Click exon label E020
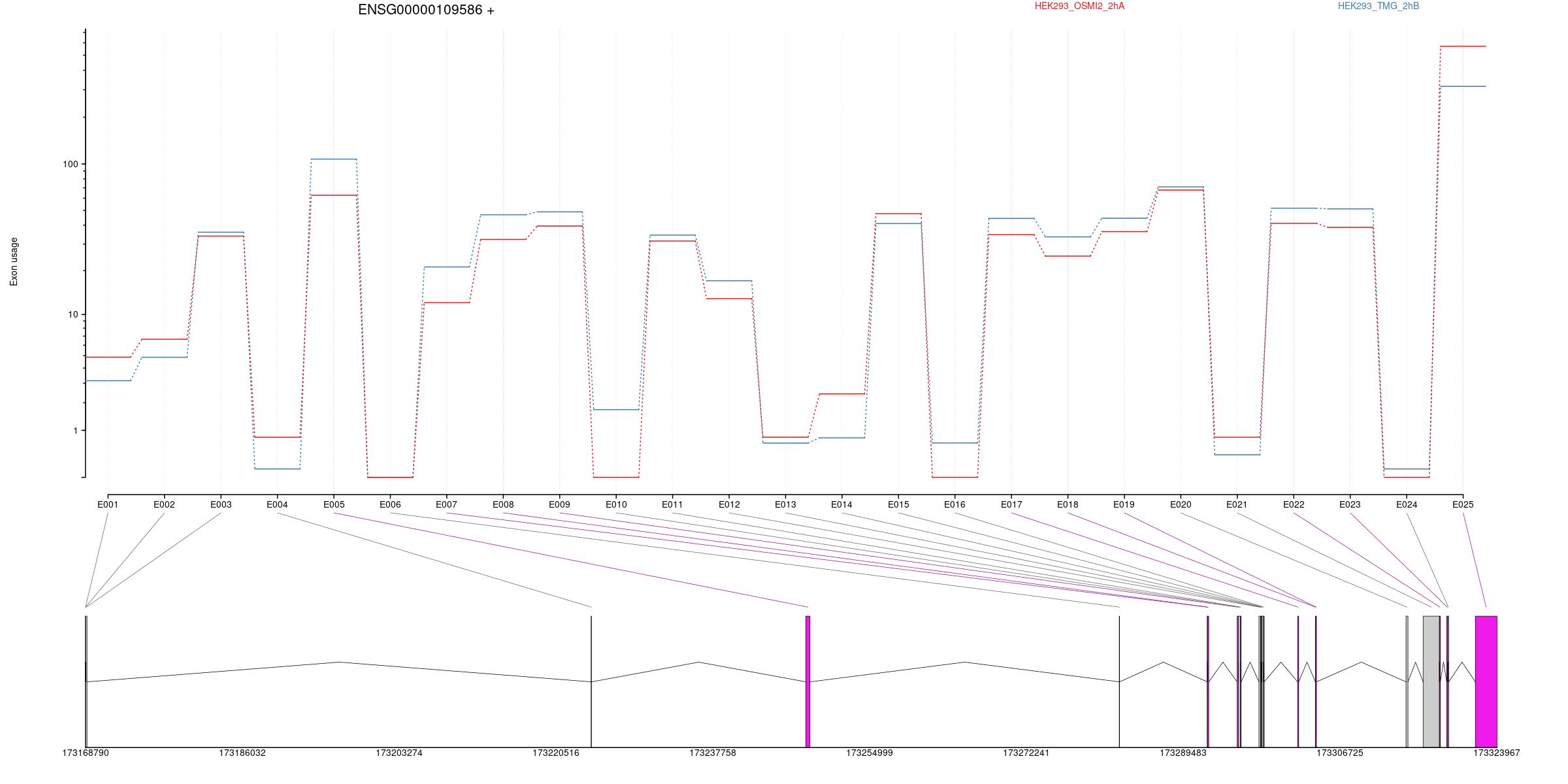This screenshot has height=784, width=1568. (1181, 504)
